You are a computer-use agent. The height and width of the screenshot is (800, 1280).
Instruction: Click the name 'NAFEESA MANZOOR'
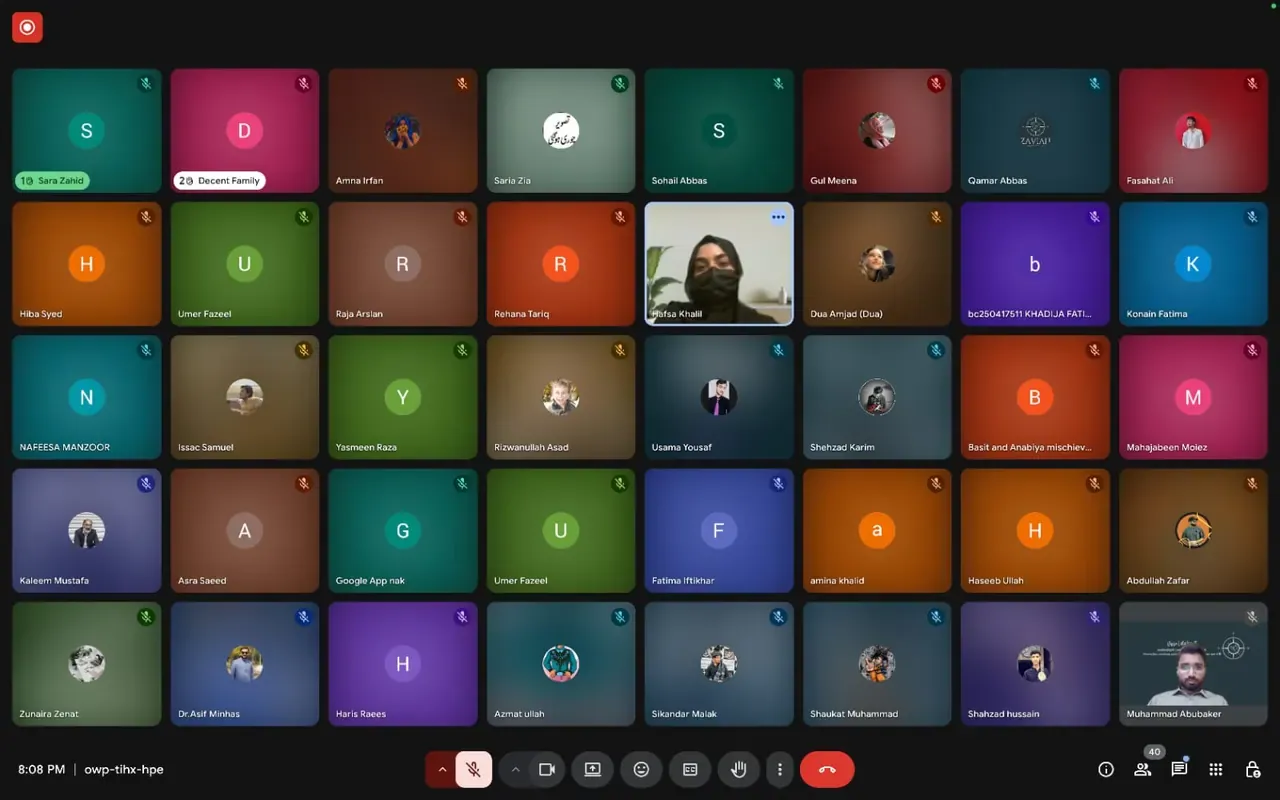[x=65, y=447]
